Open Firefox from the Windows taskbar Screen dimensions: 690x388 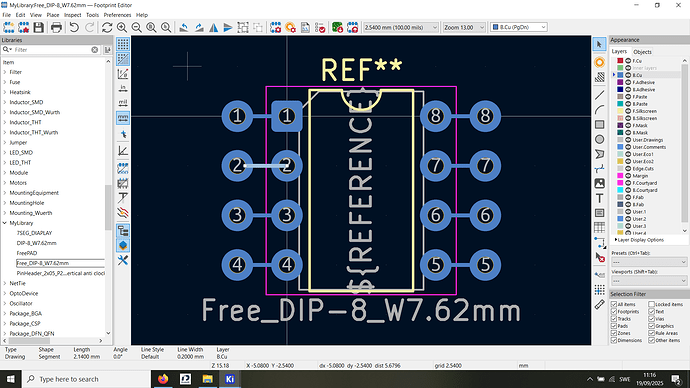pos(163,379)
